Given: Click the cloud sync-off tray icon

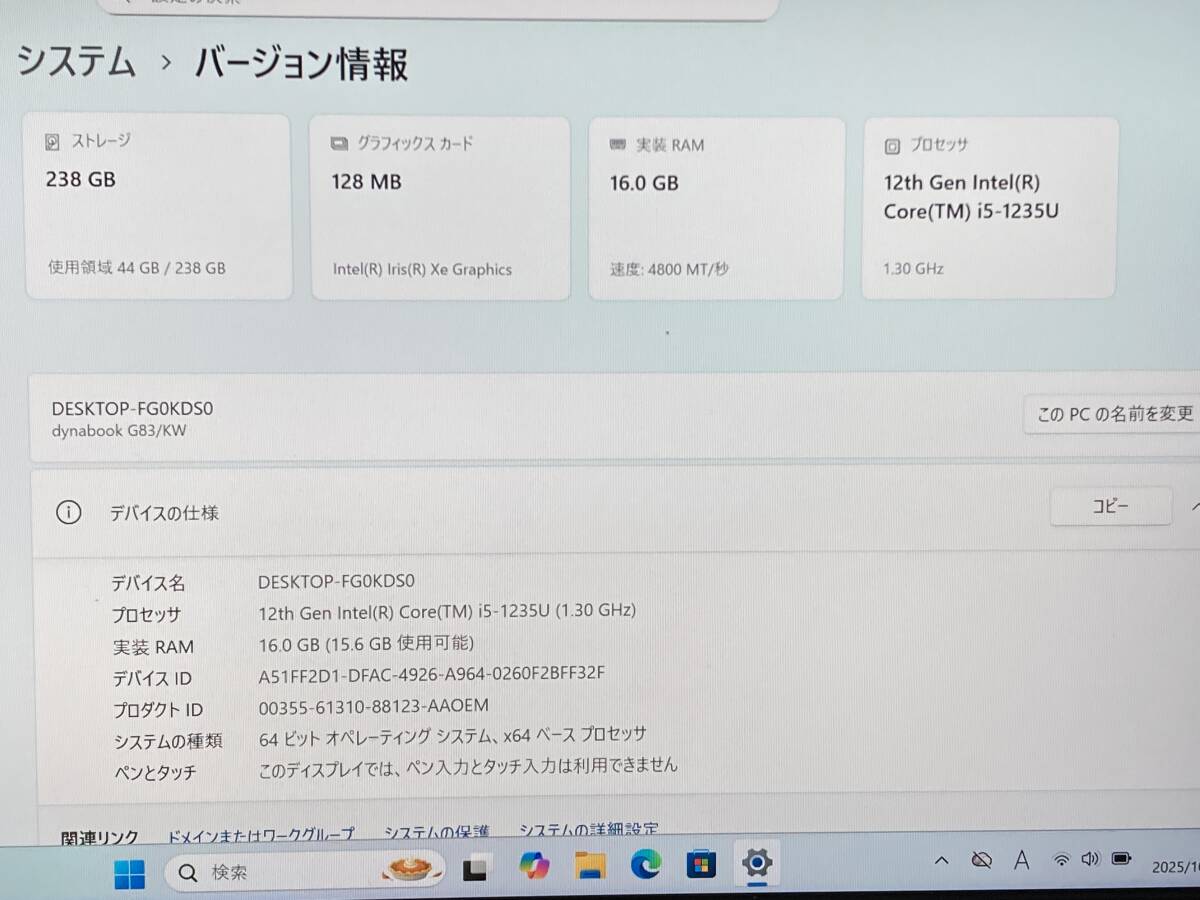Looking at the screenshot, I should coord(982,860).
